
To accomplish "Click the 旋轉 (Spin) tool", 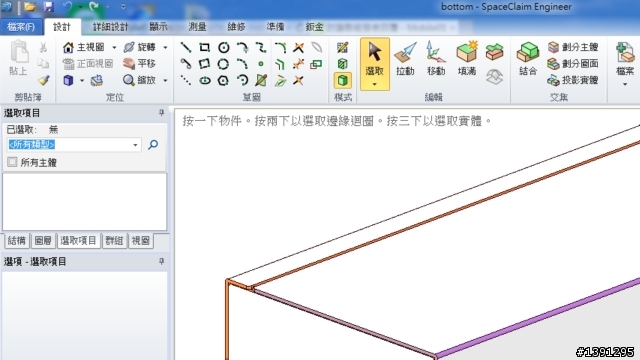I will [x=140, y=47].
